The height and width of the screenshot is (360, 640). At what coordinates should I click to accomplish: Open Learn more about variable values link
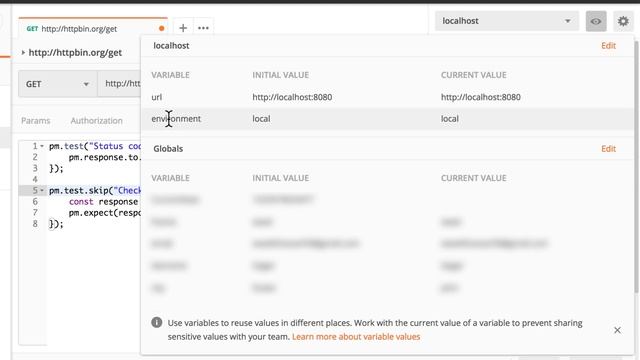(x=356, y=337)
